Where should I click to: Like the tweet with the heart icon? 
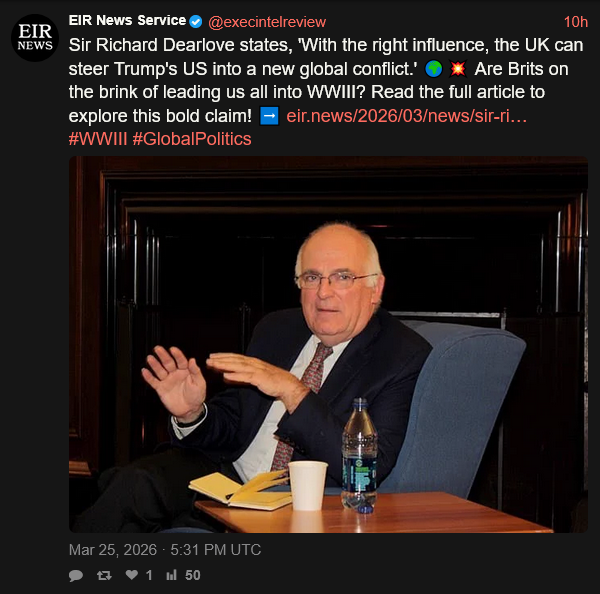(x=131, y=575)
